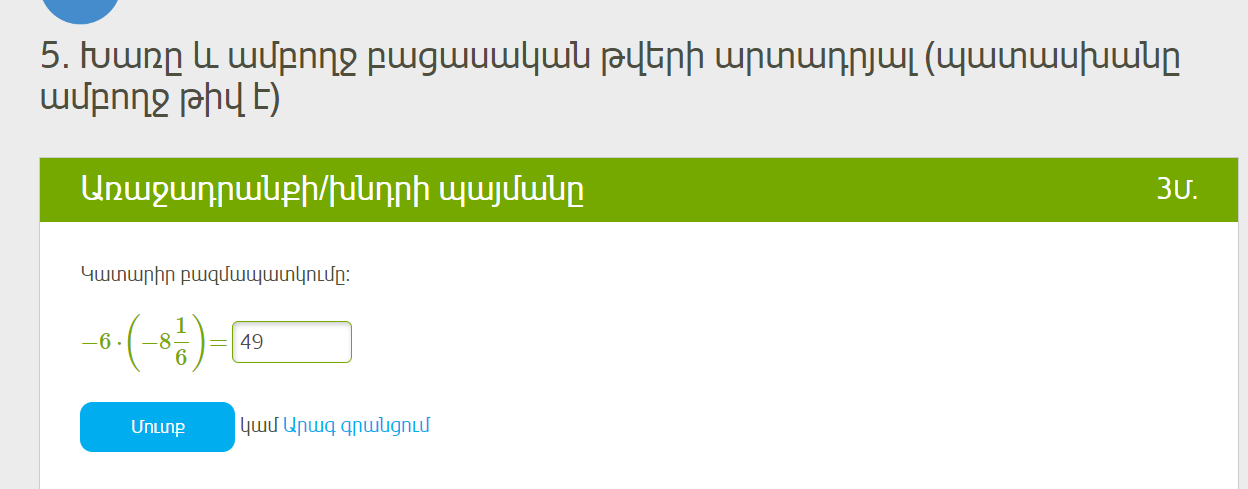Click the word կամ beside the button

[x=259, y=425]
